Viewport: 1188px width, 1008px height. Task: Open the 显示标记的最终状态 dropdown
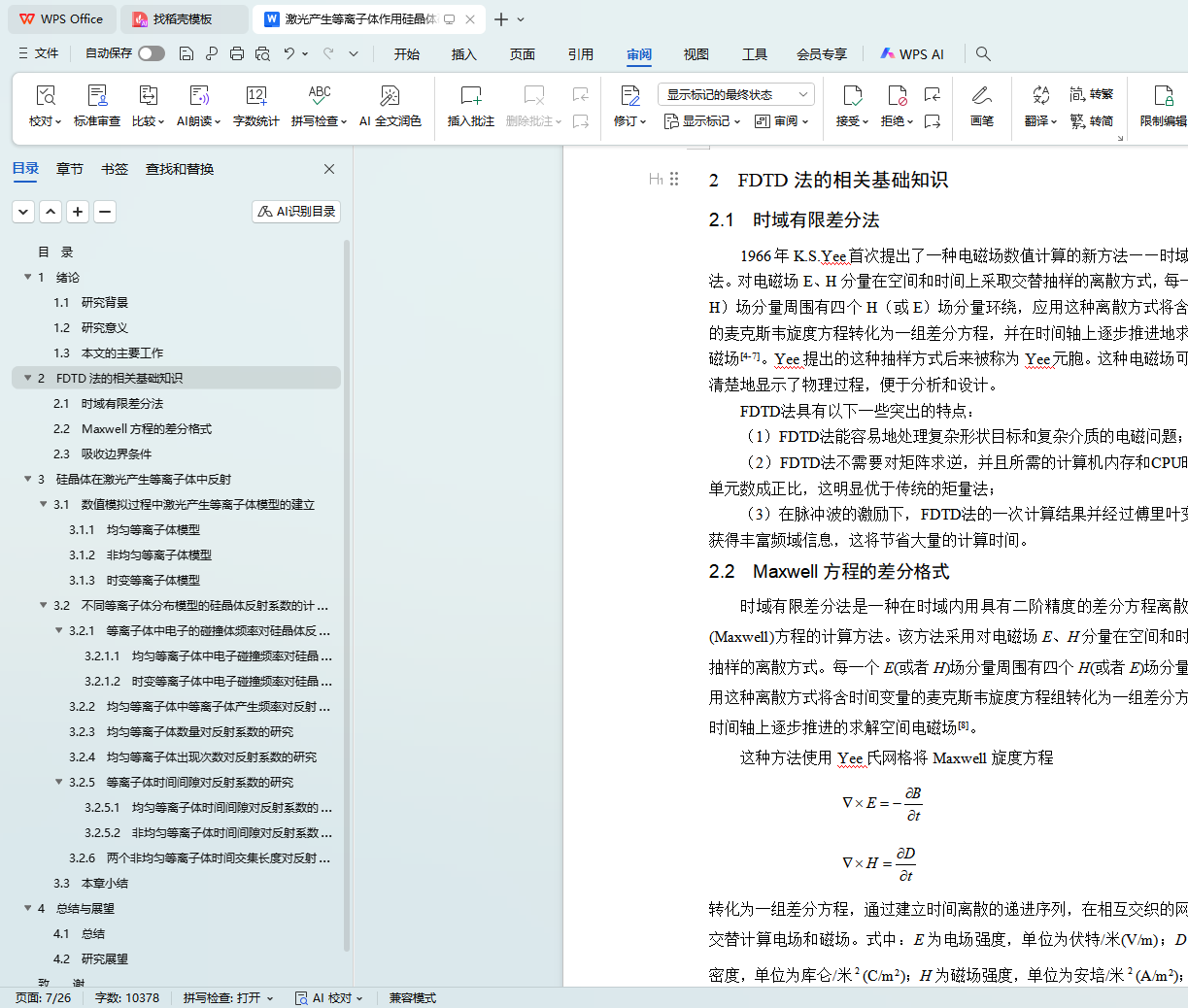(735, 94)
